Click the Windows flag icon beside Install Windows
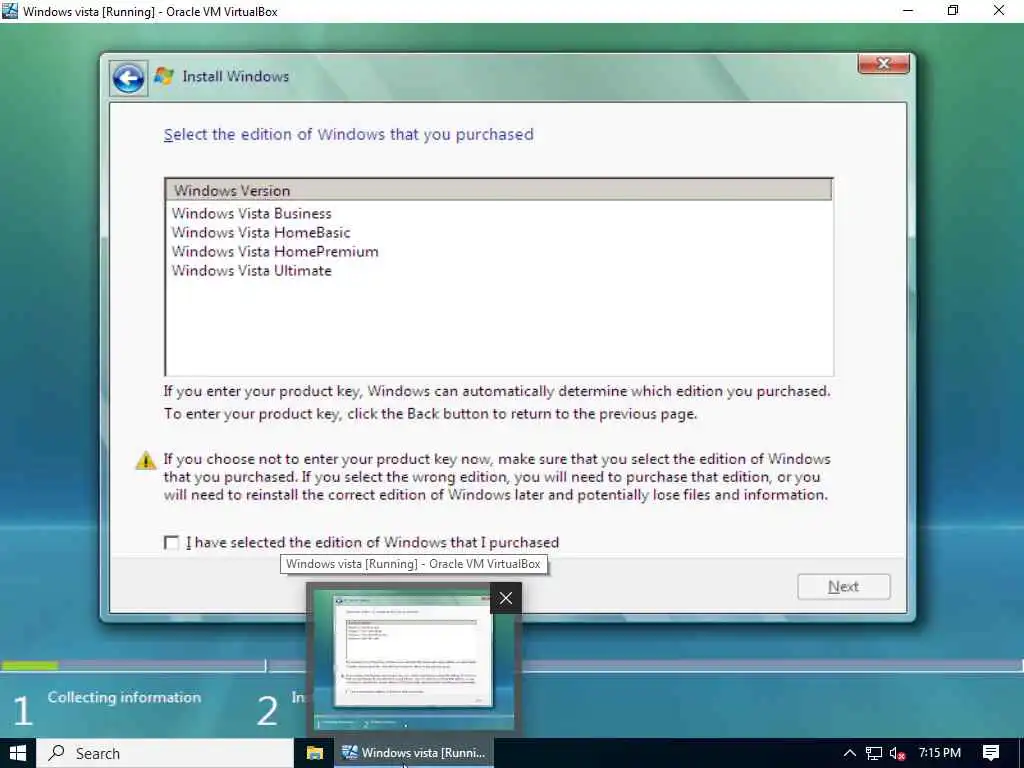The width and height of the screenshot is (1024, 768). [163, 76]
